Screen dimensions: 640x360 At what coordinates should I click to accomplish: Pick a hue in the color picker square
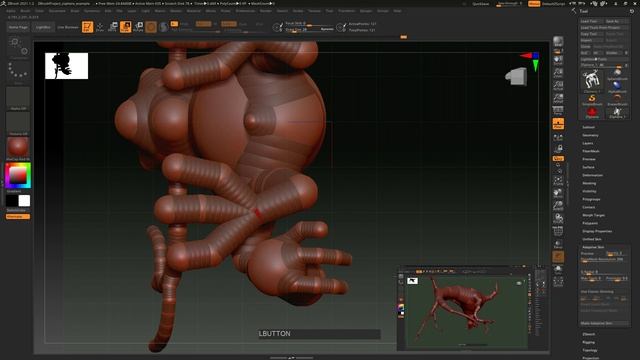tap(18, 176)
